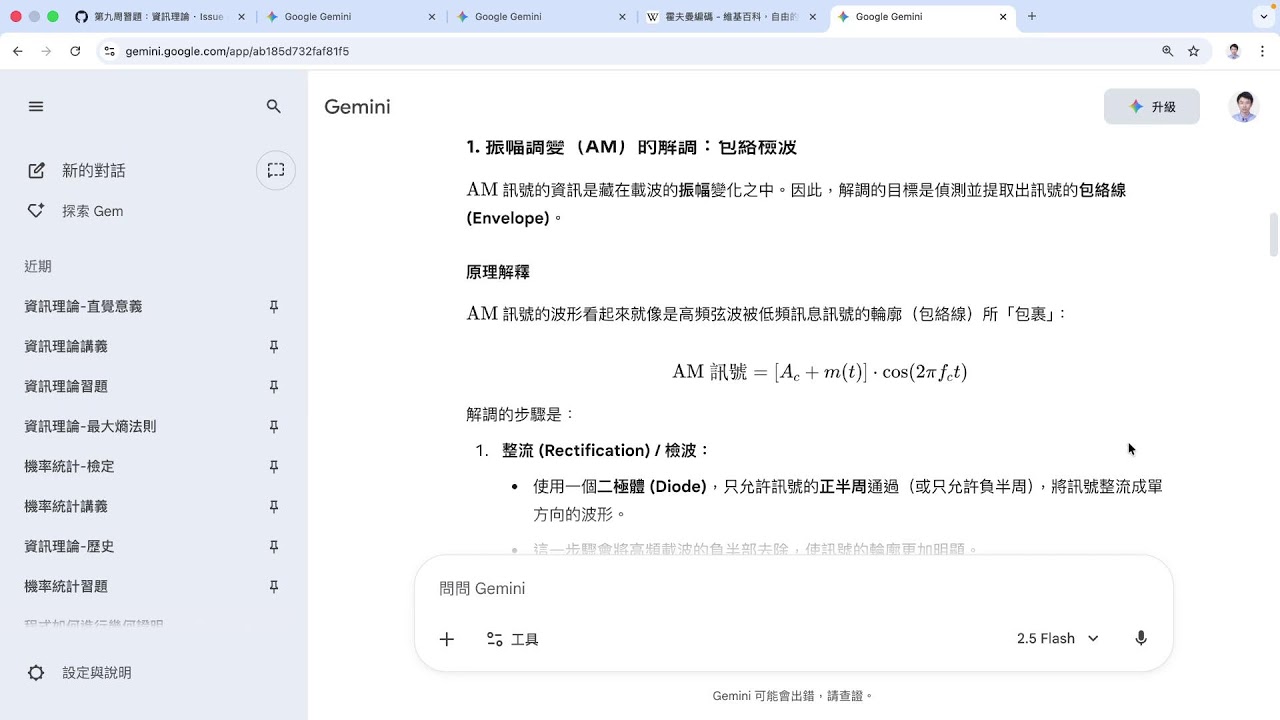This screenshot has height=720, width=1280.
Task: Click the browser back arrow
Action: click(x=18, y=51)
